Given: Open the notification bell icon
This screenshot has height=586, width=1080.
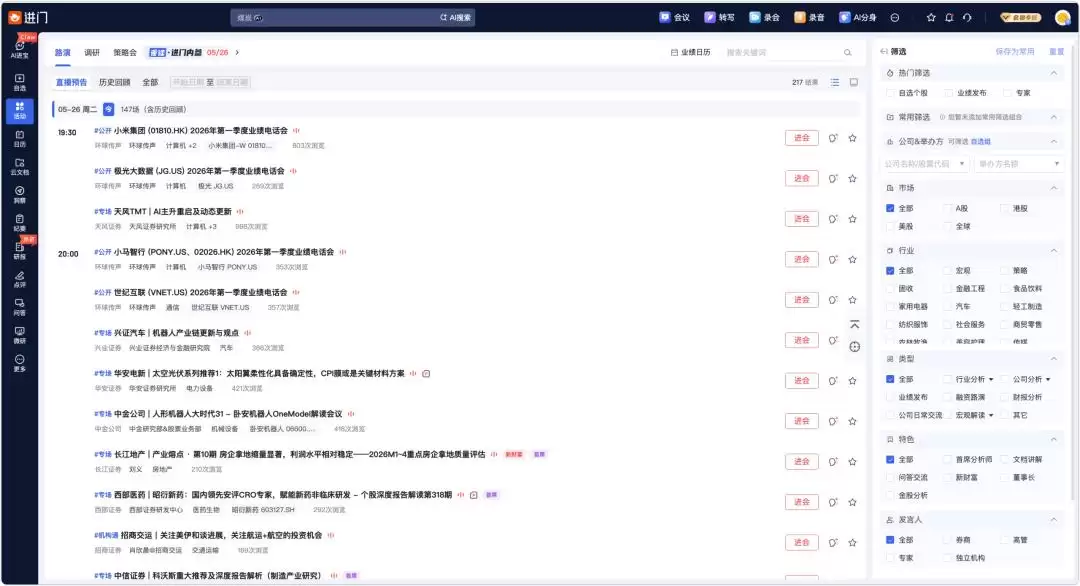Looking at the screenshot, I should (x=949, y=18).
